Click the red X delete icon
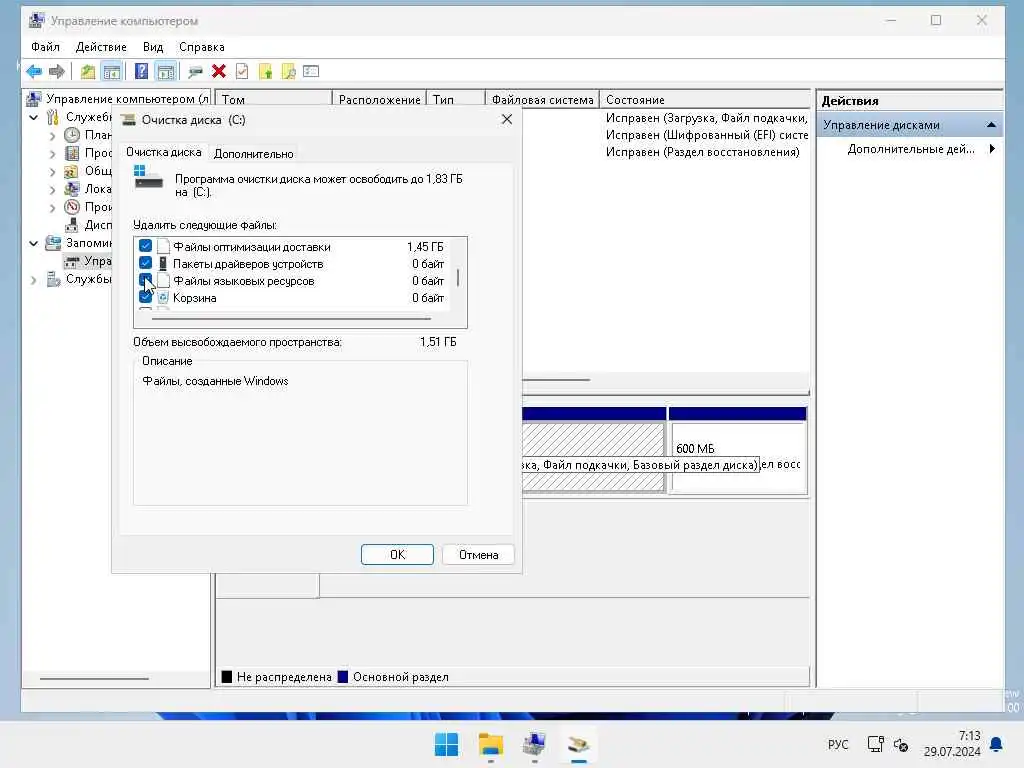The image size is (1024, 768). point(219,71)
